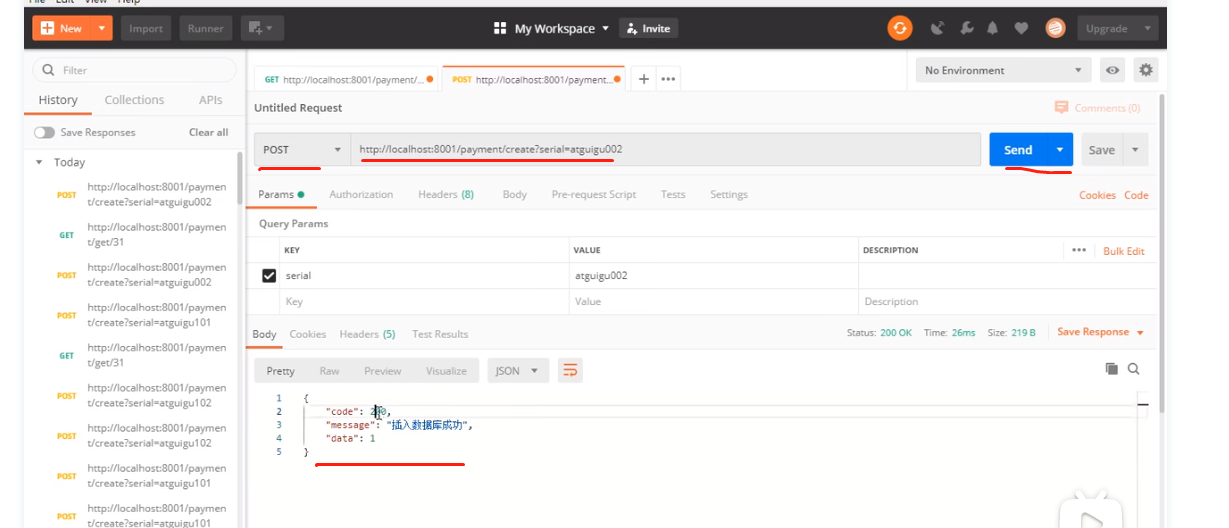This screenshot has width=1229, height=528.
Task: Open the Authorization request tab
Action: (x=361, y=194)
